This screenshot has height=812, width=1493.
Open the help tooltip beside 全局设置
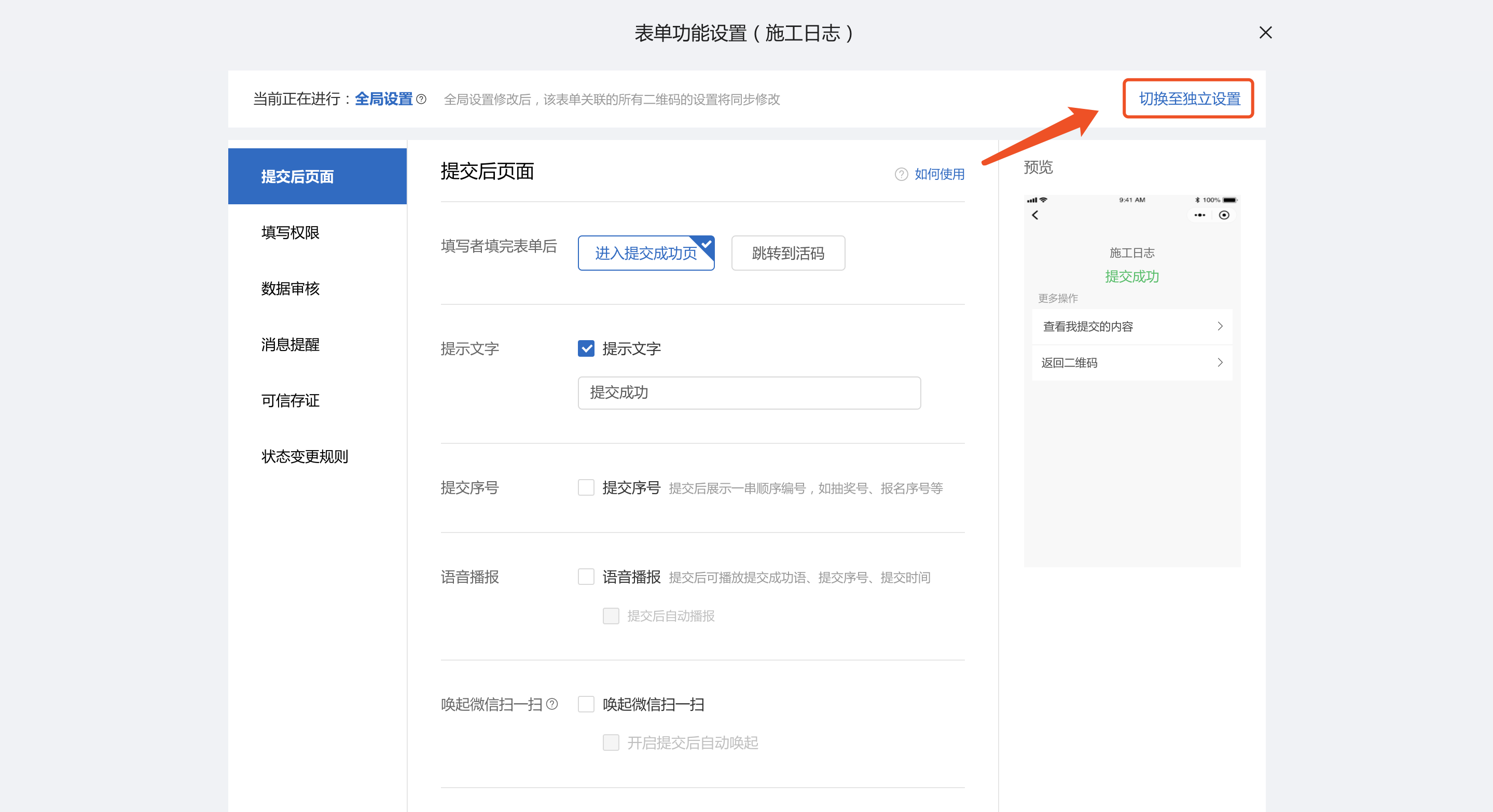tap(421, 100)
